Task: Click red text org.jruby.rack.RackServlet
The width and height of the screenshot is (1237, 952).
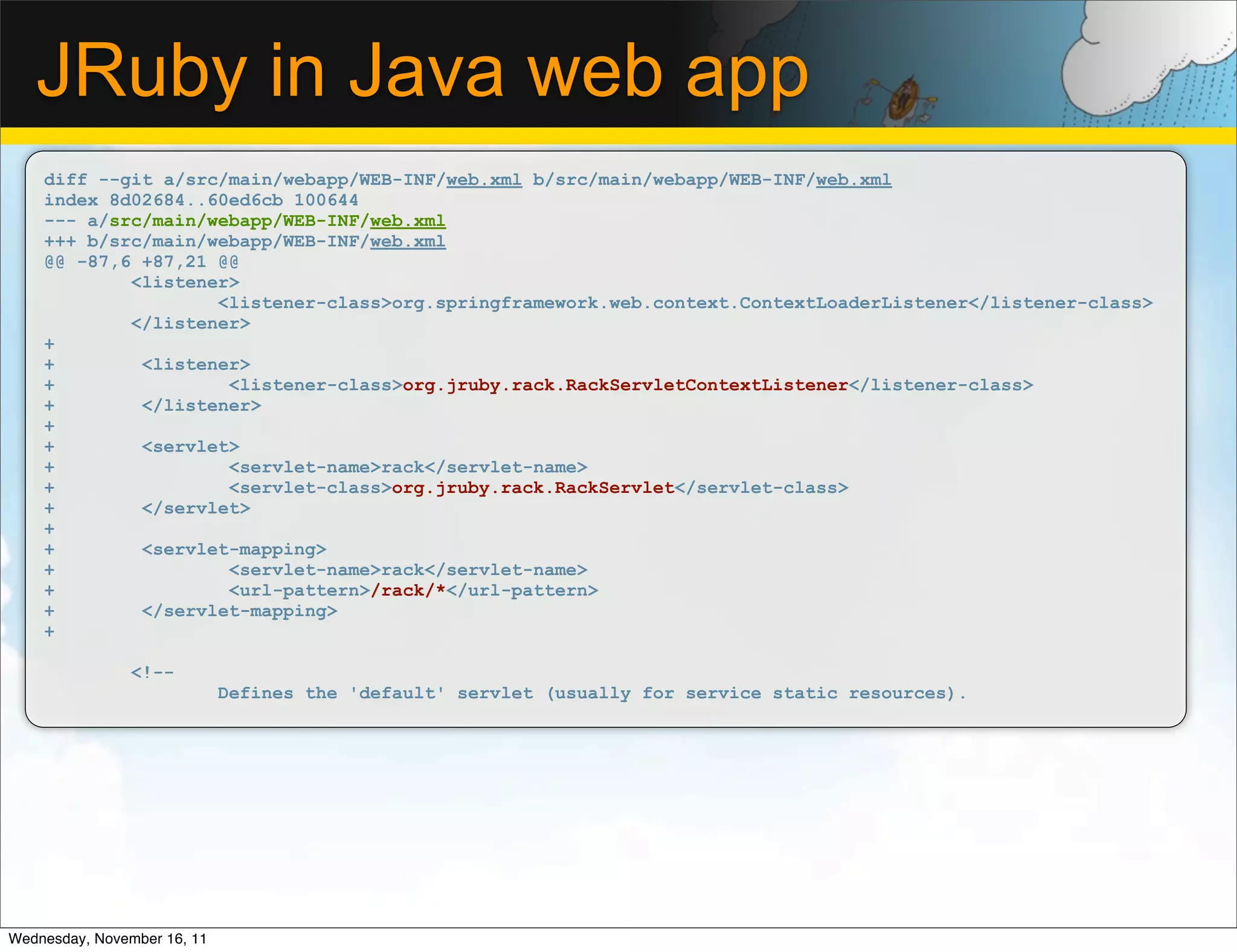Action: (533, 488)
